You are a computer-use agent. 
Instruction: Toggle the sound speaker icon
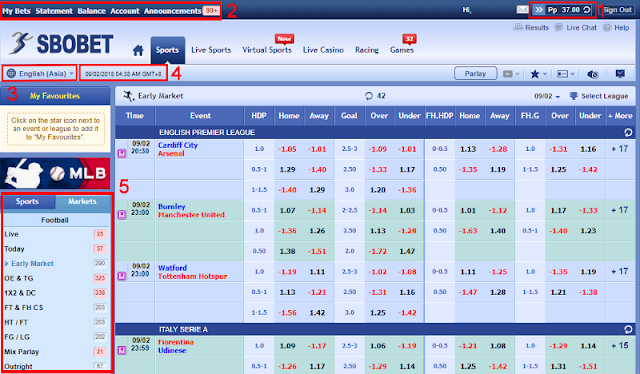point(592,74)
